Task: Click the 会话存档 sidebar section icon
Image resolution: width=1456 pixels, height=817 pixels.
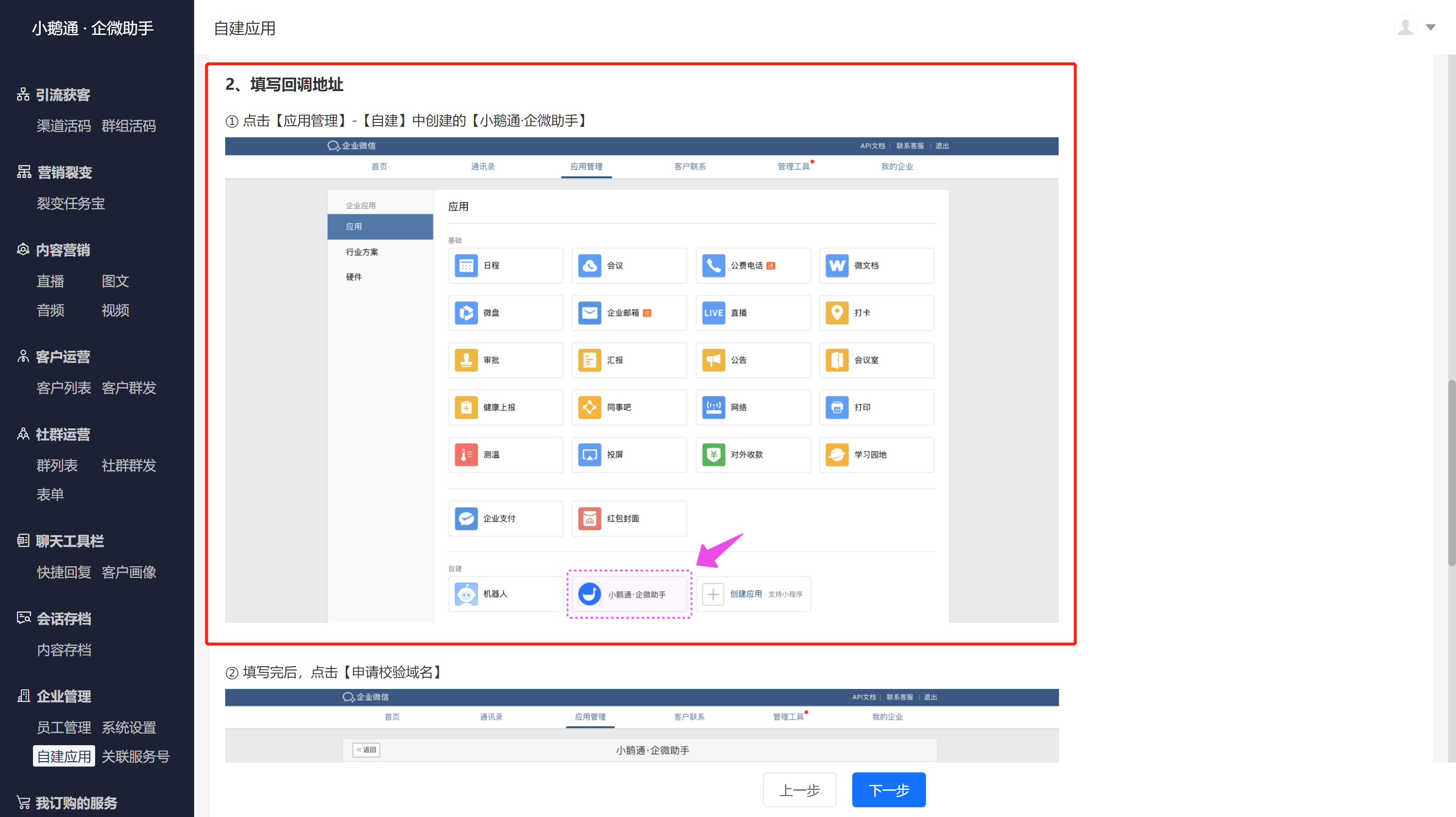Action: tap(24, 618)
